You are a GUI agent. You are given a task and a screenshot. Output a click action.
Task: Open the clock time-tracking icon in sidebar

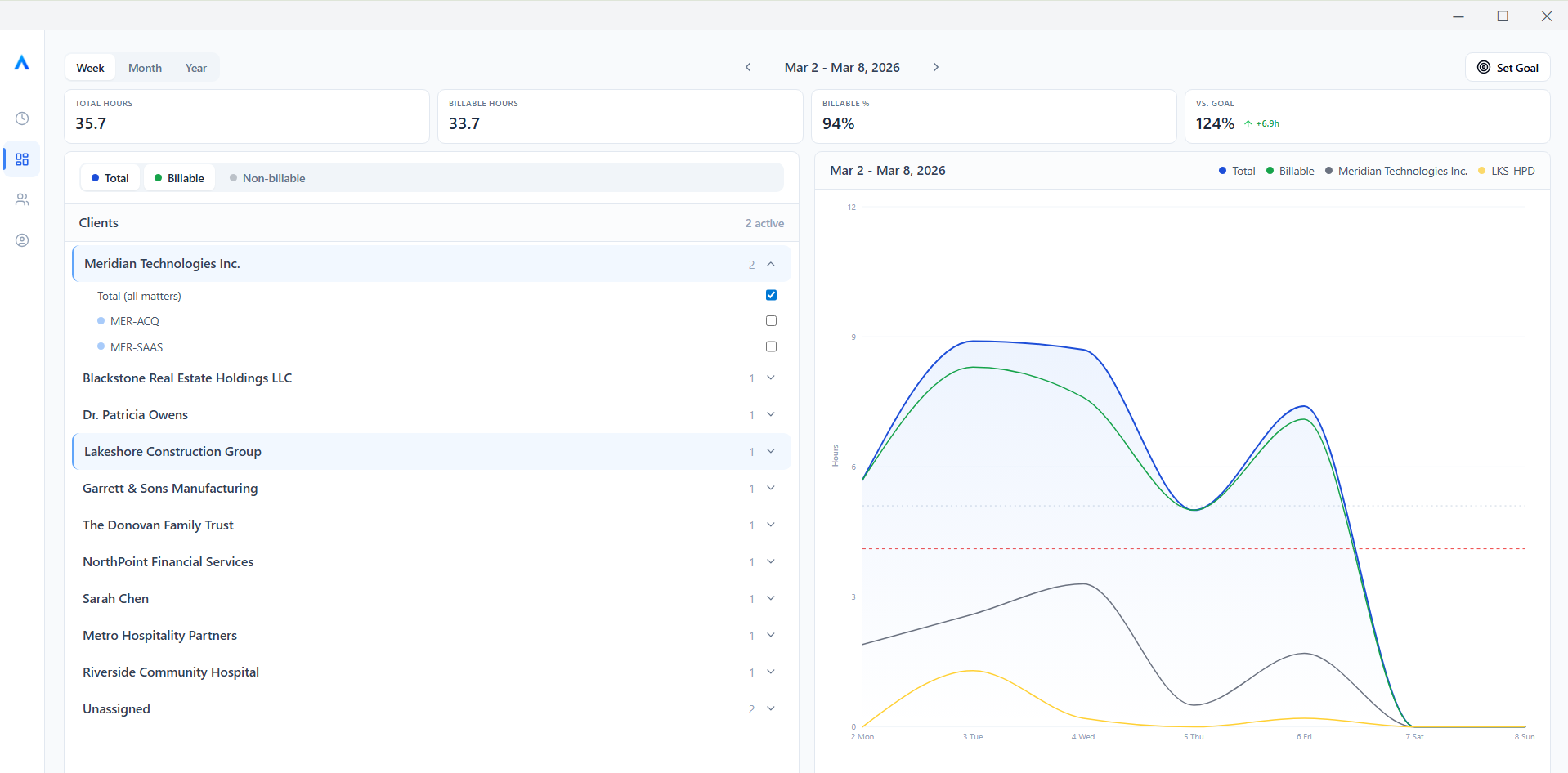click(x=22, y=118)
